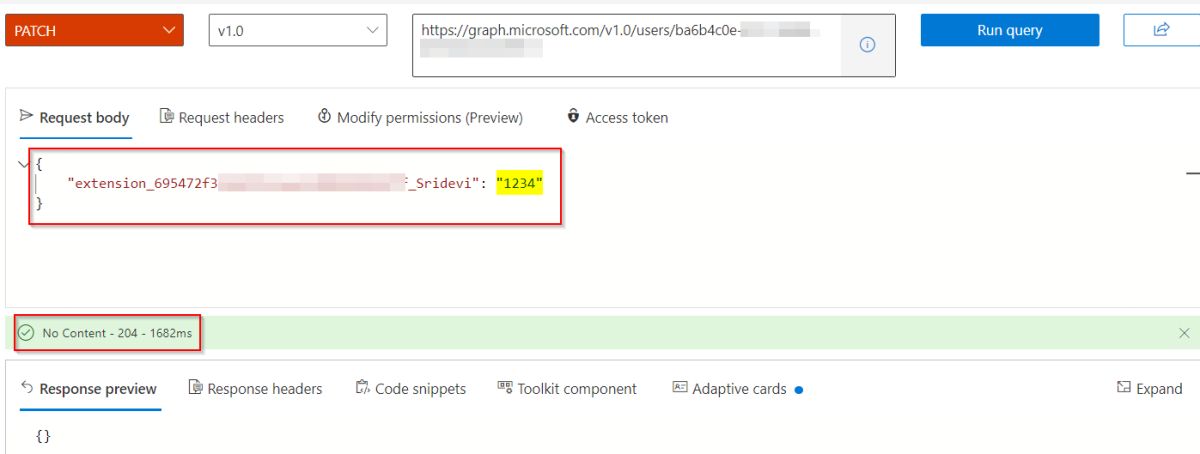Viewport: 1200px width, 454px height.
Task: Click the Expand icon in response area
Action: tap(1123, 388)
